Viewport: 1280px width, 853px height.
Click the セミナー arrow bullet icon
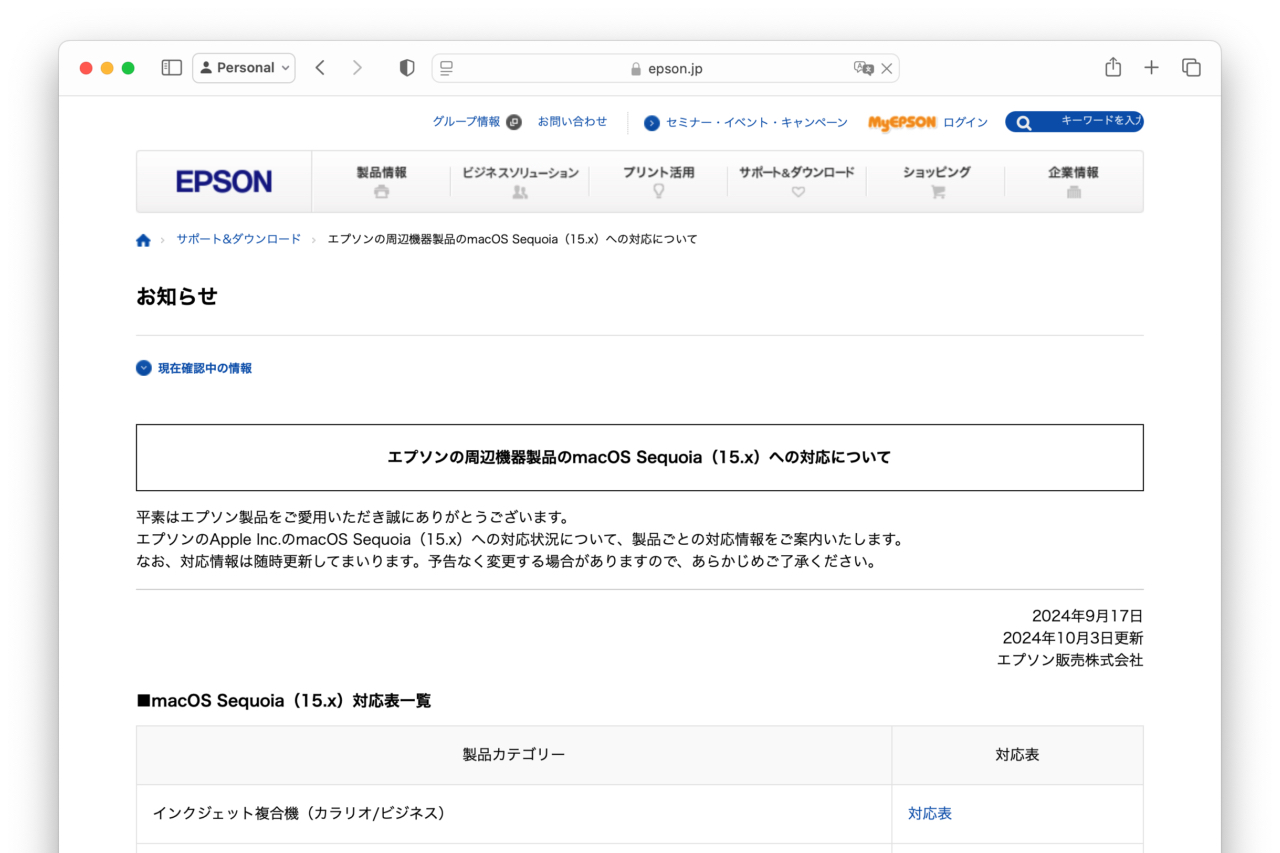pos(652,123)
